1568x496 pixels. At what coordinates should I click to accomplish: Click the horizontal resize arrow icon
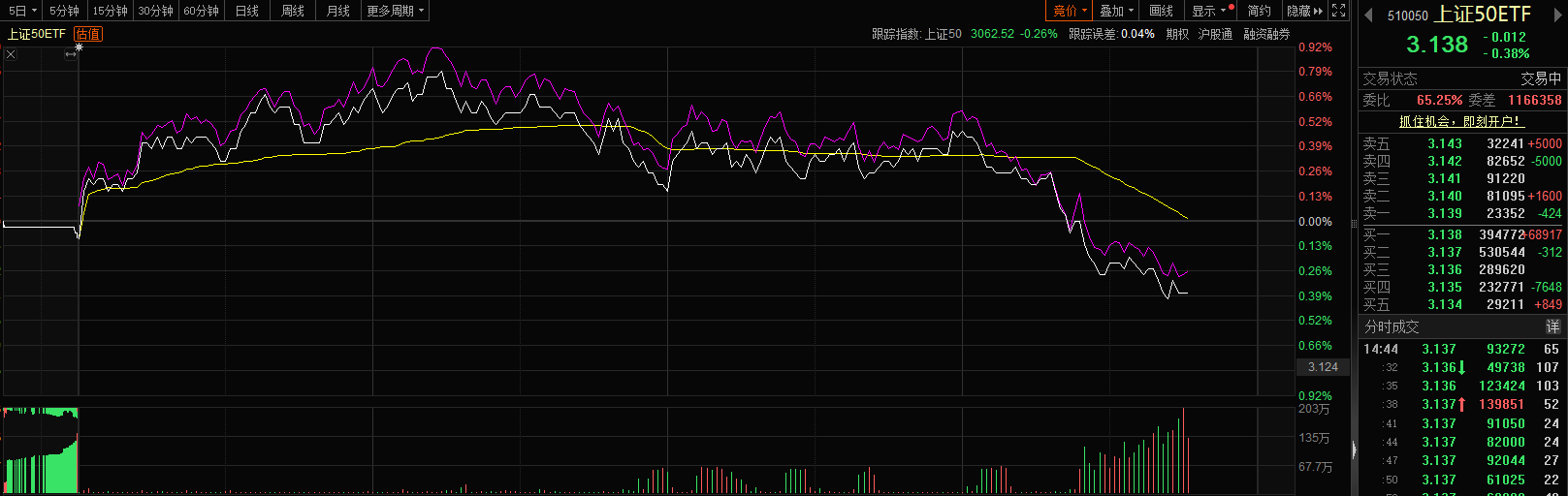(71, 54)
